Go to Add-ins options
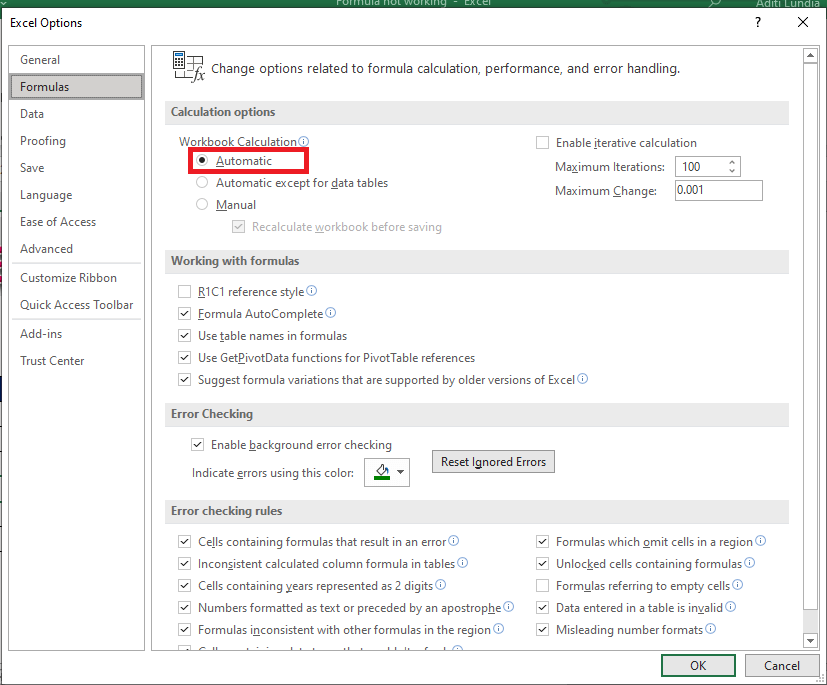827x685 pixels. (76, 334)
